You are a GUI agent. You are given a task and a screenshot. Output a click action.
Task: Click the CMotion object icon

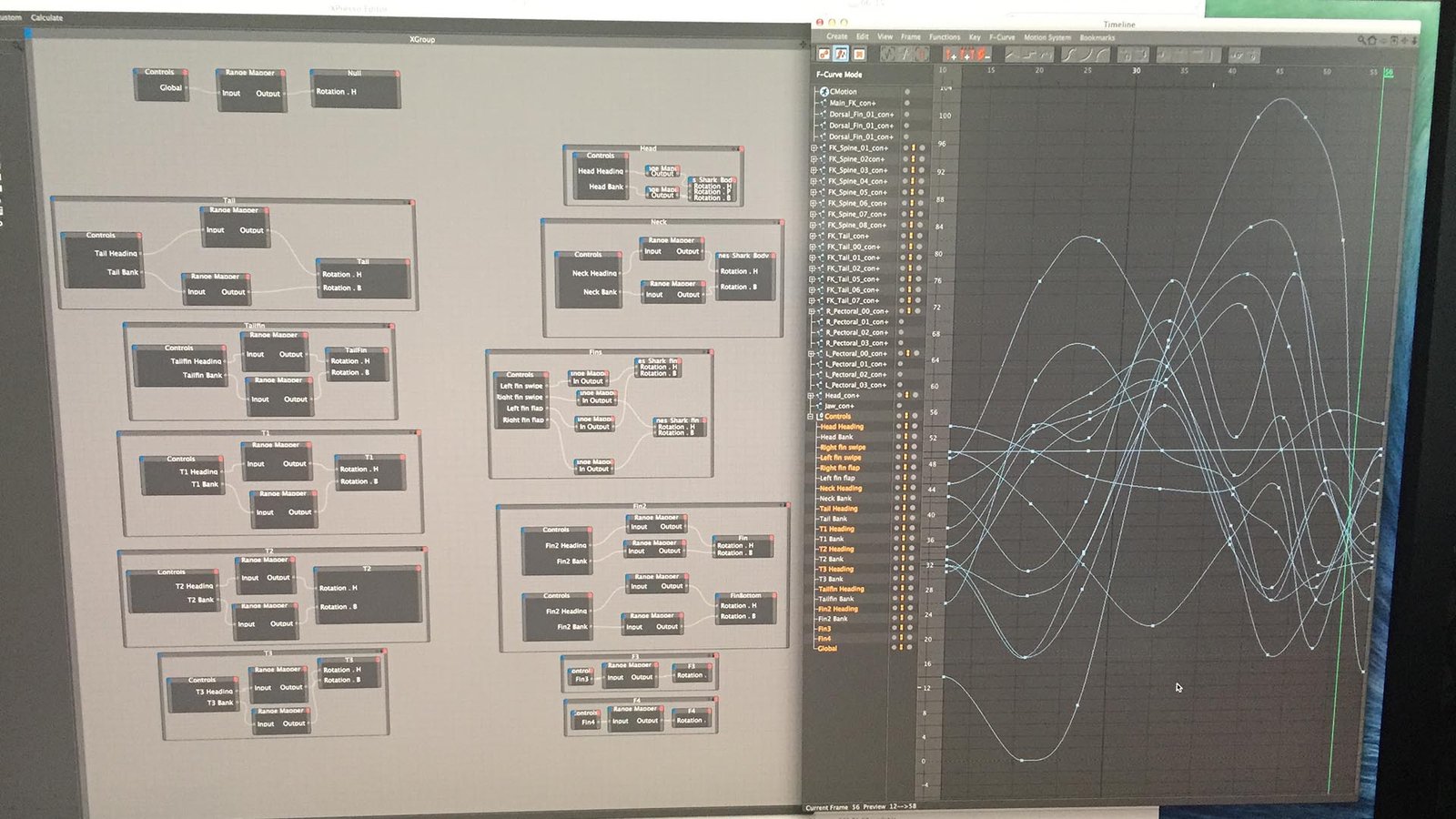[824, 92]
